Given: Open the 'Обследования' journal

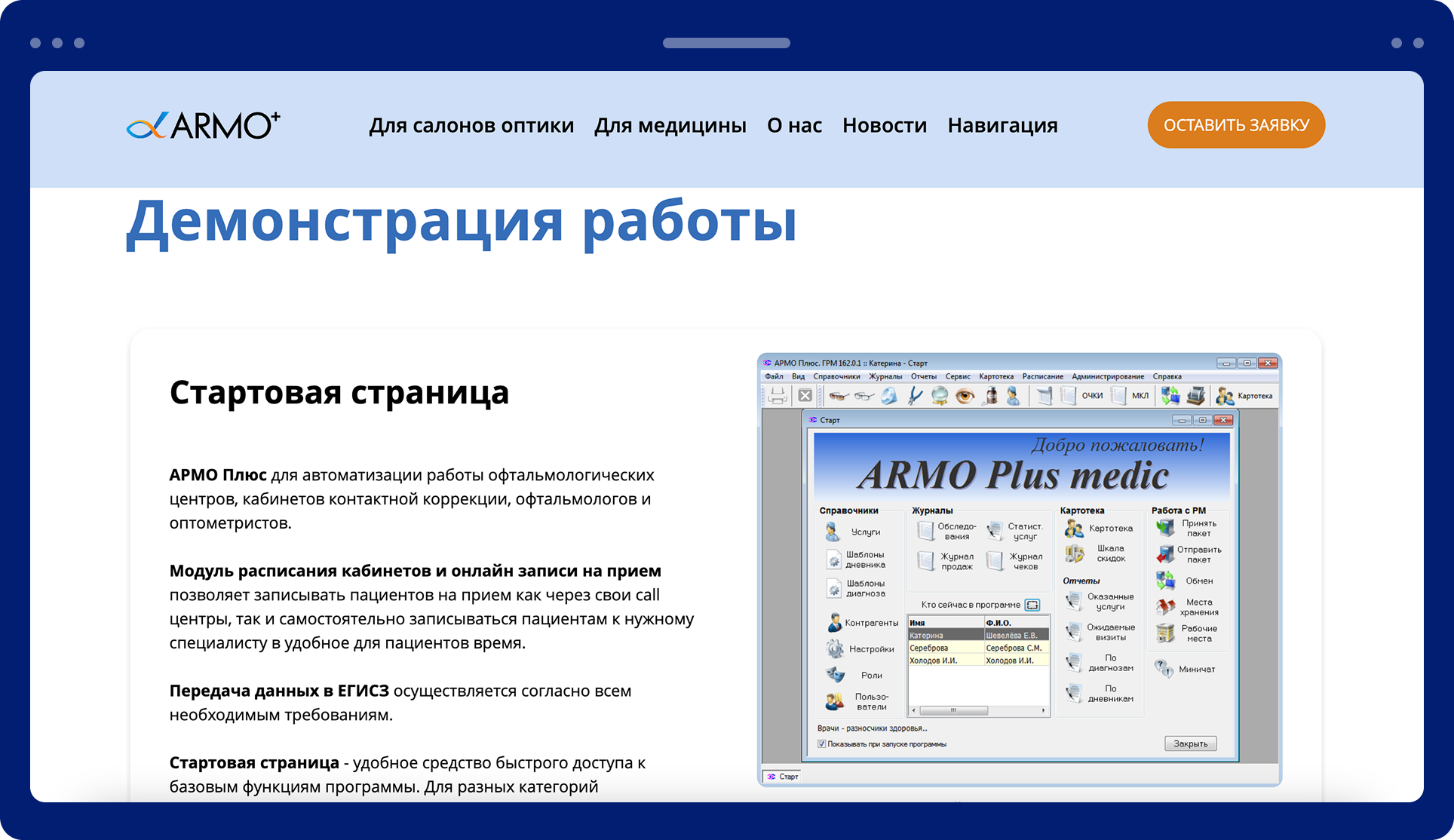Looking at the screenshot, I should coord(946,532).
